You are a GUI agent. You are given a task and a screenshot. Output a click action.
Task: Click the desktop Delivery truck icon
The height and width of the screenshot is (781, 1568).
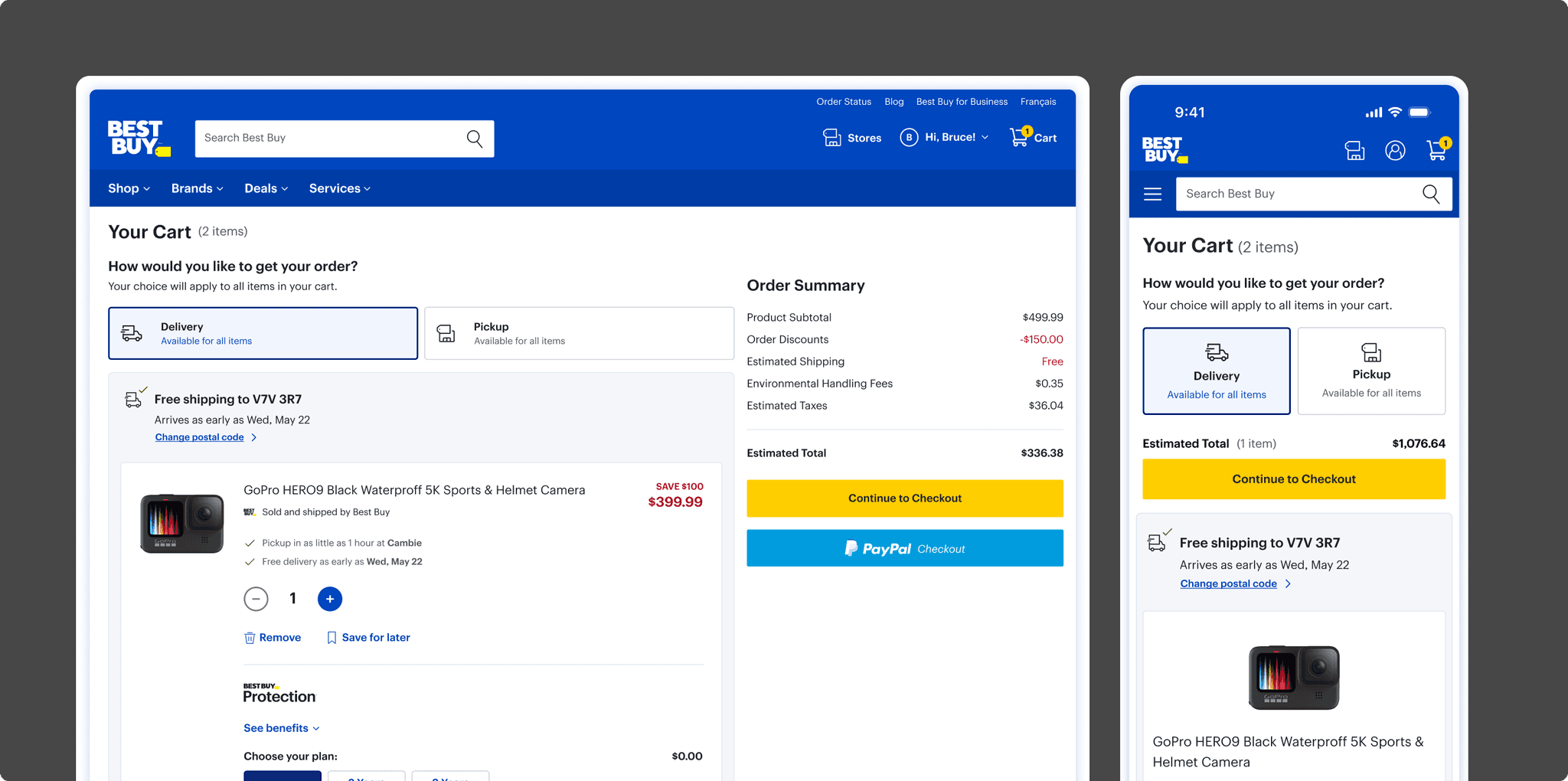point(132,333)
